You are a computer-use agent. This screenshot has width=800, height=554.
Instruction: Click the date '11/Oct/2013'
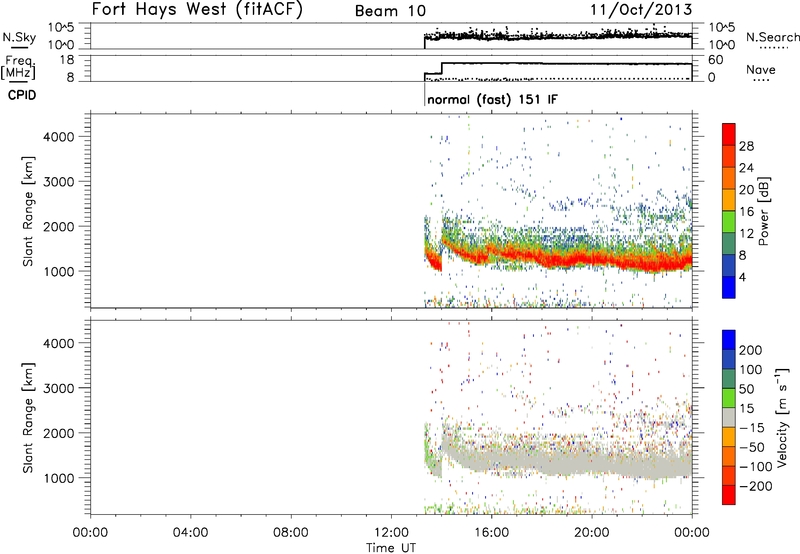click(x=641, y=10)
